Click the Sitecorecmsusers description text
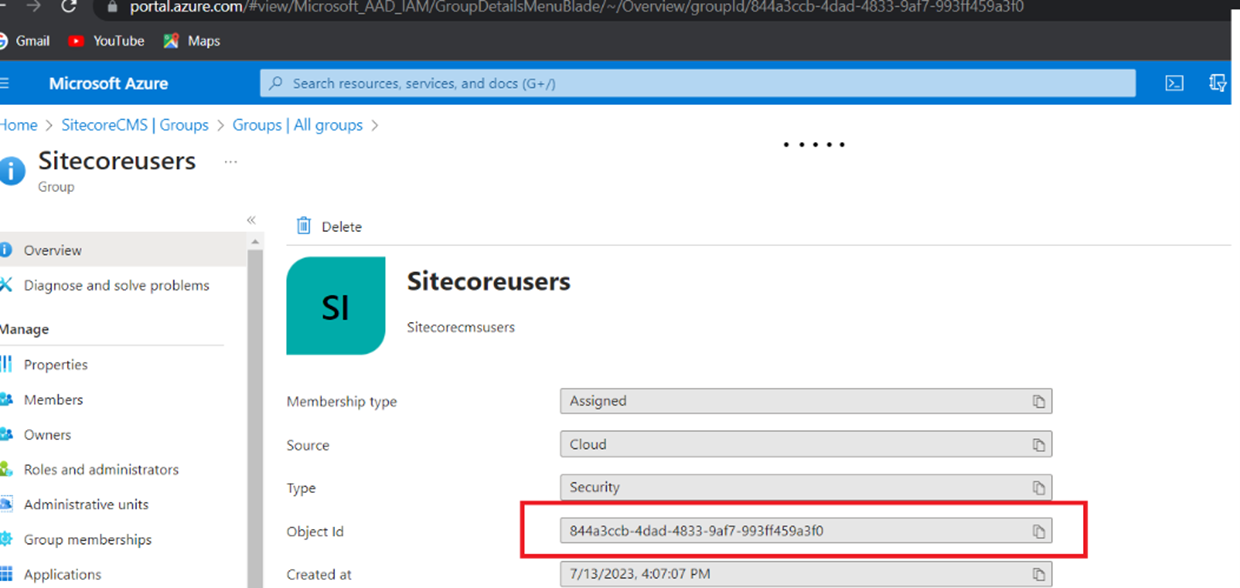Image resolution: width=1240 pixels, height=588 pixels. [x=461, y=327]
